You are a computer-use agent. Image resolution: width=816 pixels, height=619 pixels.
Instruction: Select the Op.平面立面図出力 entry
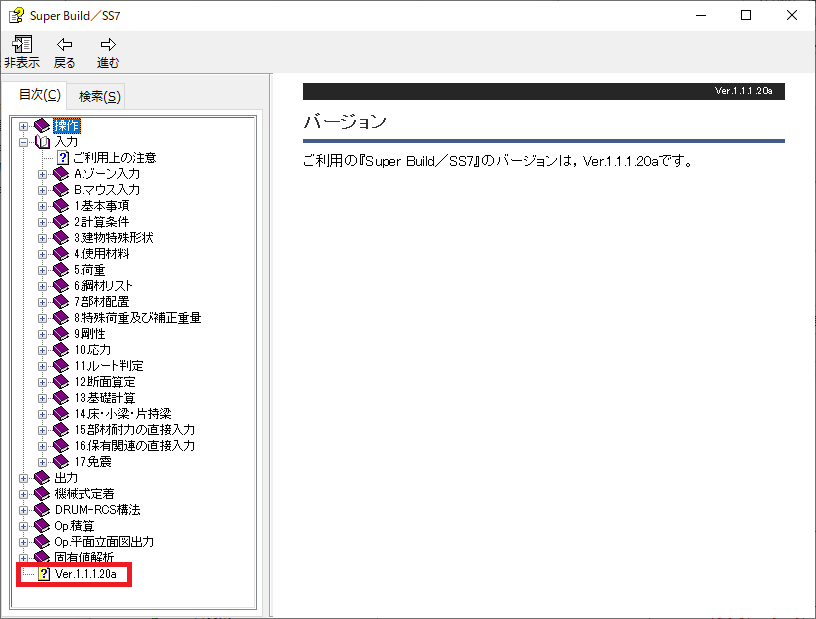point(103,542)
